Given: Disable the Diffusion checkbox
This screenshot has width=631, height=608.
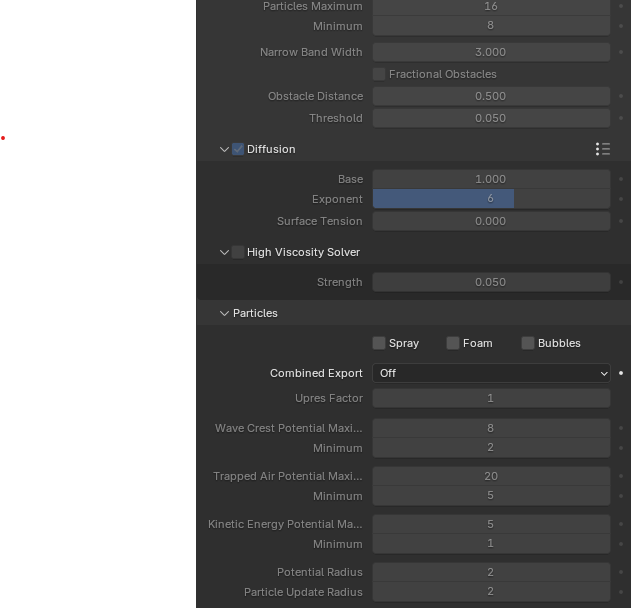Looking at the screenshot, I should [x=238, y=149].
